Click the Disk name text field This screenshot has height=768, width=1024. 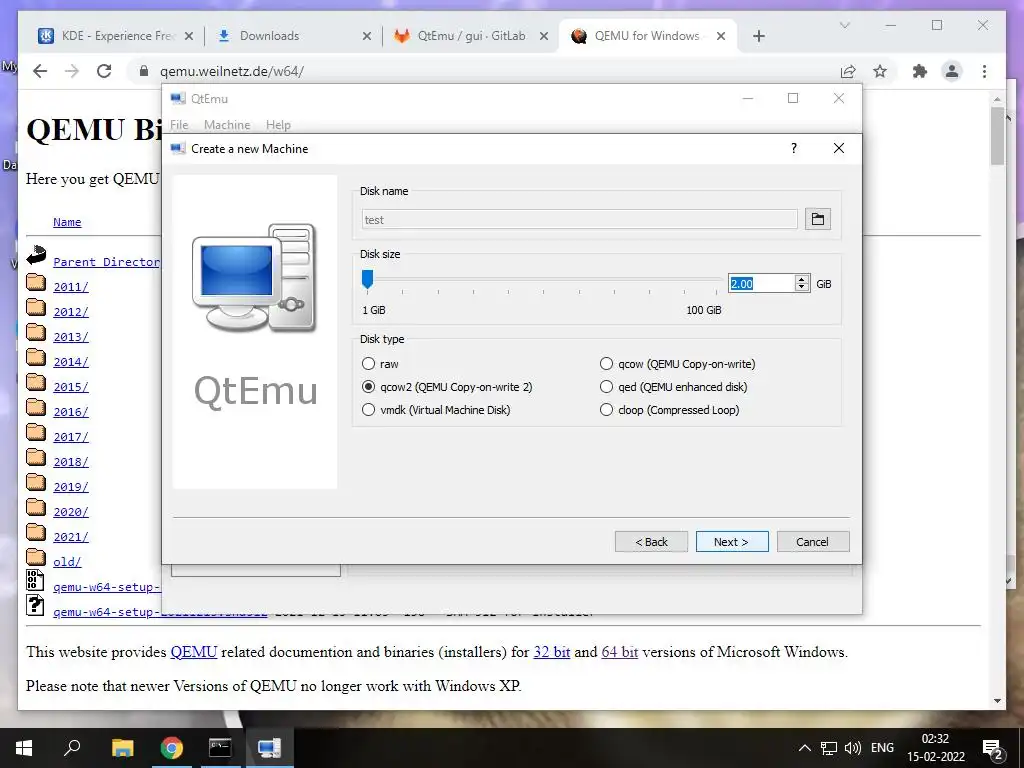pyautogui.click(x=579, y=219)
